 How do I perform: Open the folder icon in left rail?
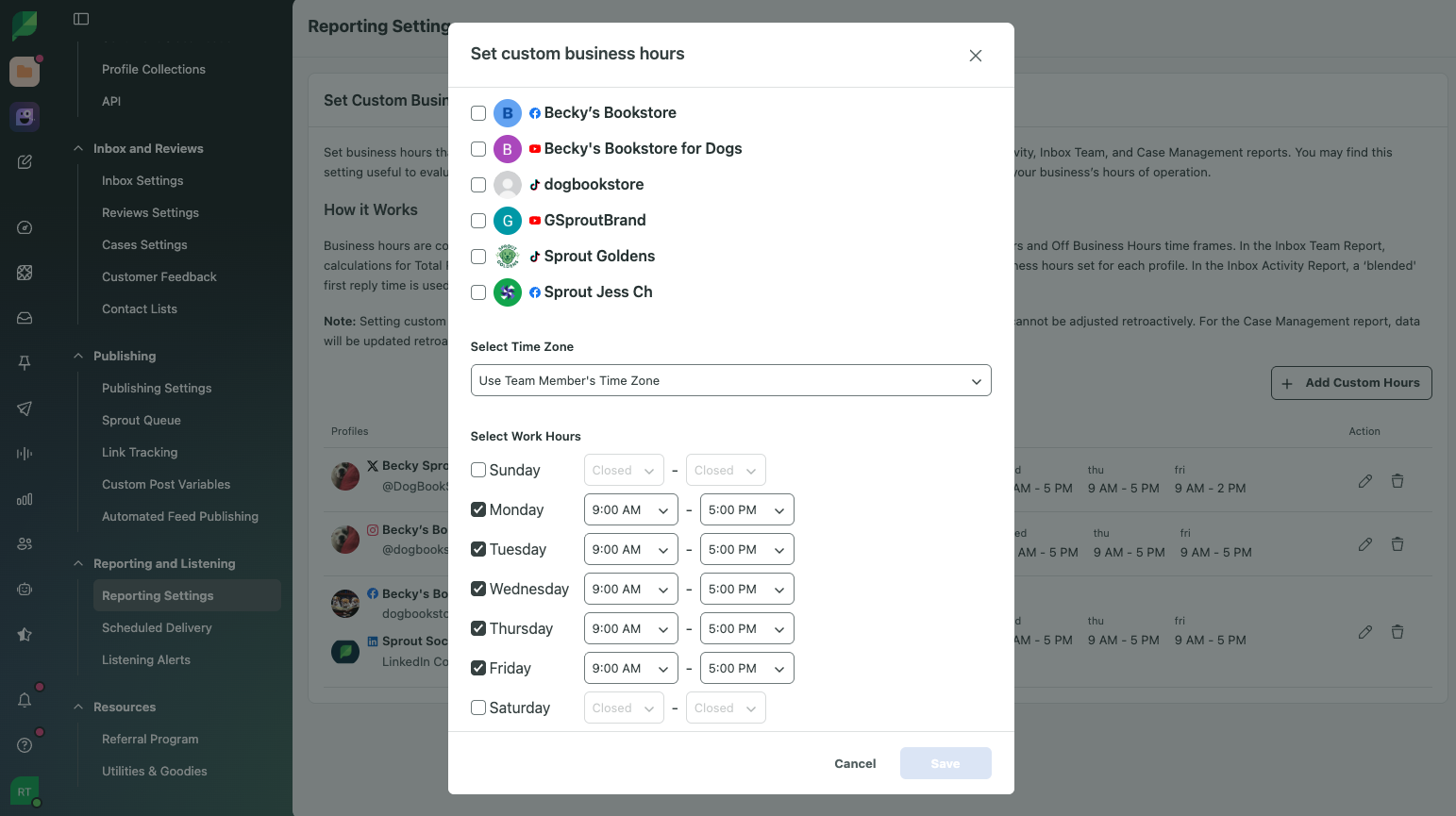[x=25, y=72]
